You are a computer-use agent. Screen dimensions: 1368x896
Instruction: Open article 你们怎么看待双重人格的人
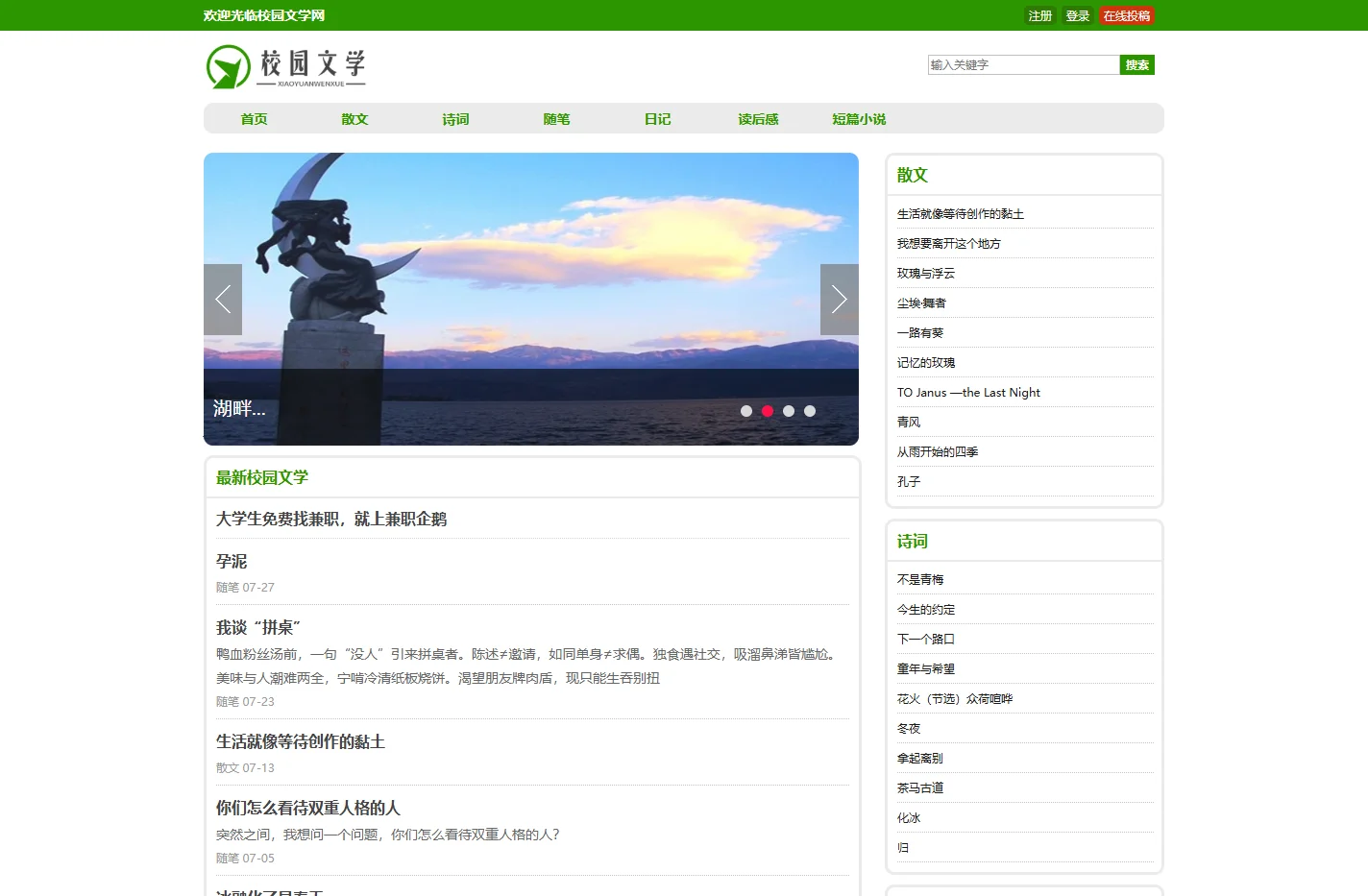308,808
